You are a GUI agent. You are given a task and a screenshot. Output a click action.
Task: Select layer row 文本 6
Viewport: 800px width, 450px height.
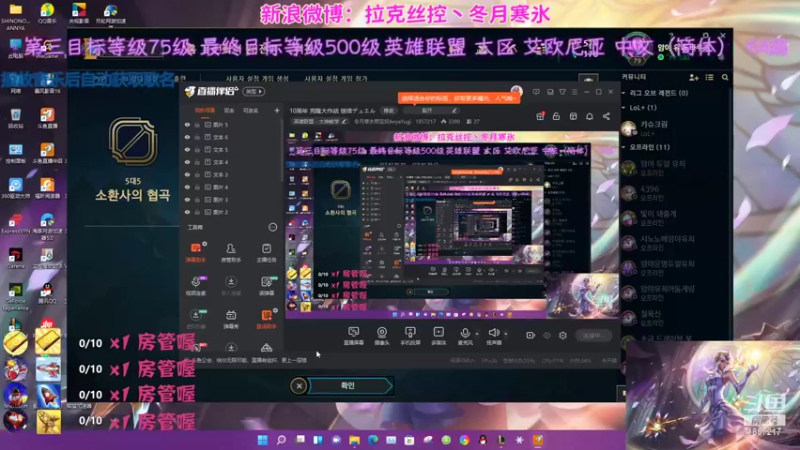click(x=231, y=137)
